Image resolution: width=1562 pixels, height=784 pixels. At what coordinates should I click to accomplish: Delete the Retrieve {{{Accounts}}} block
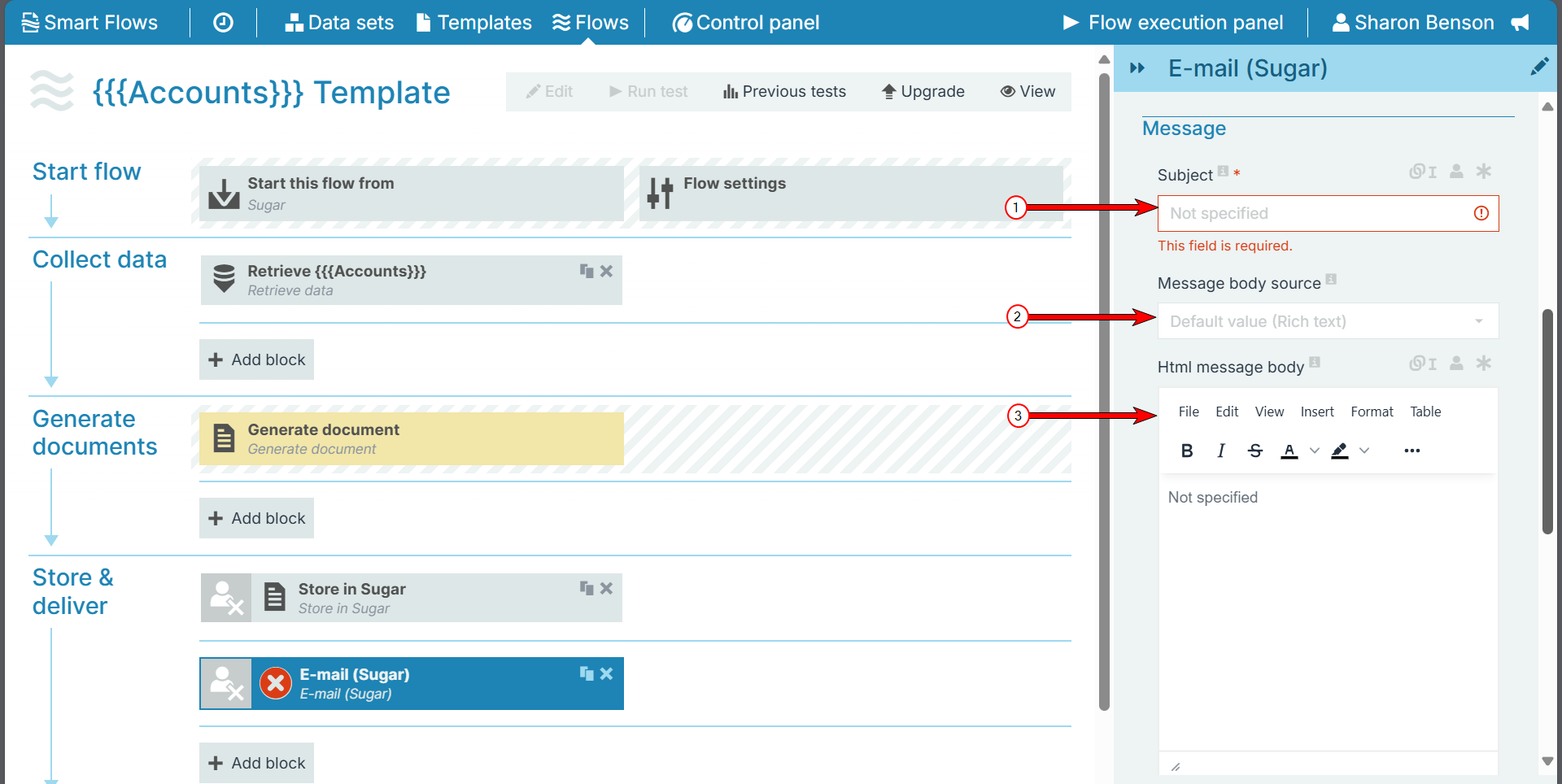click(x=606, y=271)
